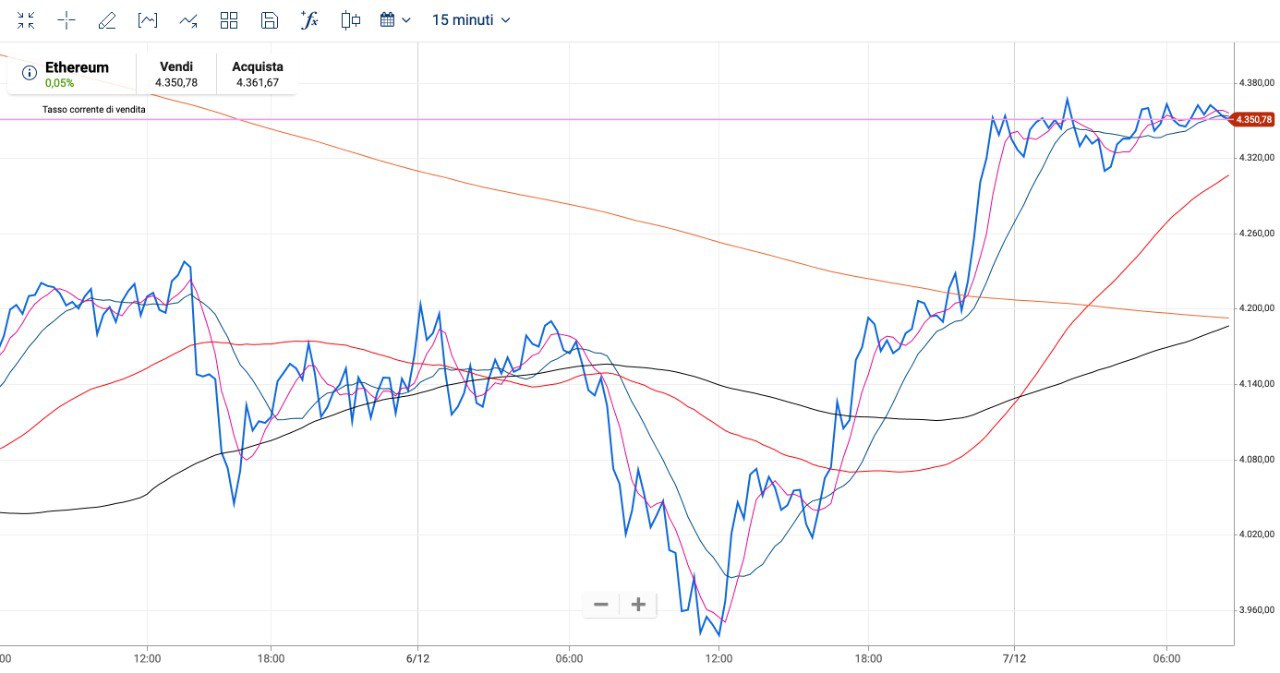Save the chart with the floppy disk icon
Screen dimensions: 1280x673
coord(269,20)
